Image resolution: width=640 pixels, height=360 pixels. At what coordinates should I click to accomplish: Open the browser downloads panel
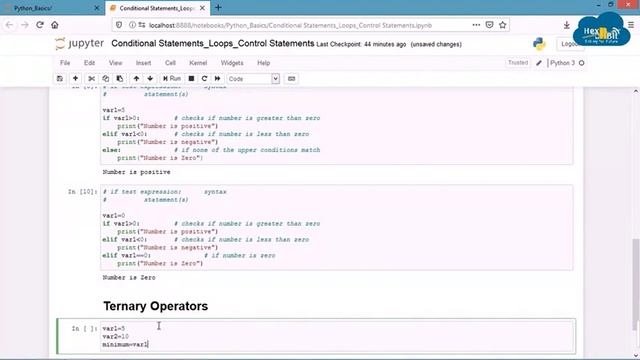tap(567, 25)
